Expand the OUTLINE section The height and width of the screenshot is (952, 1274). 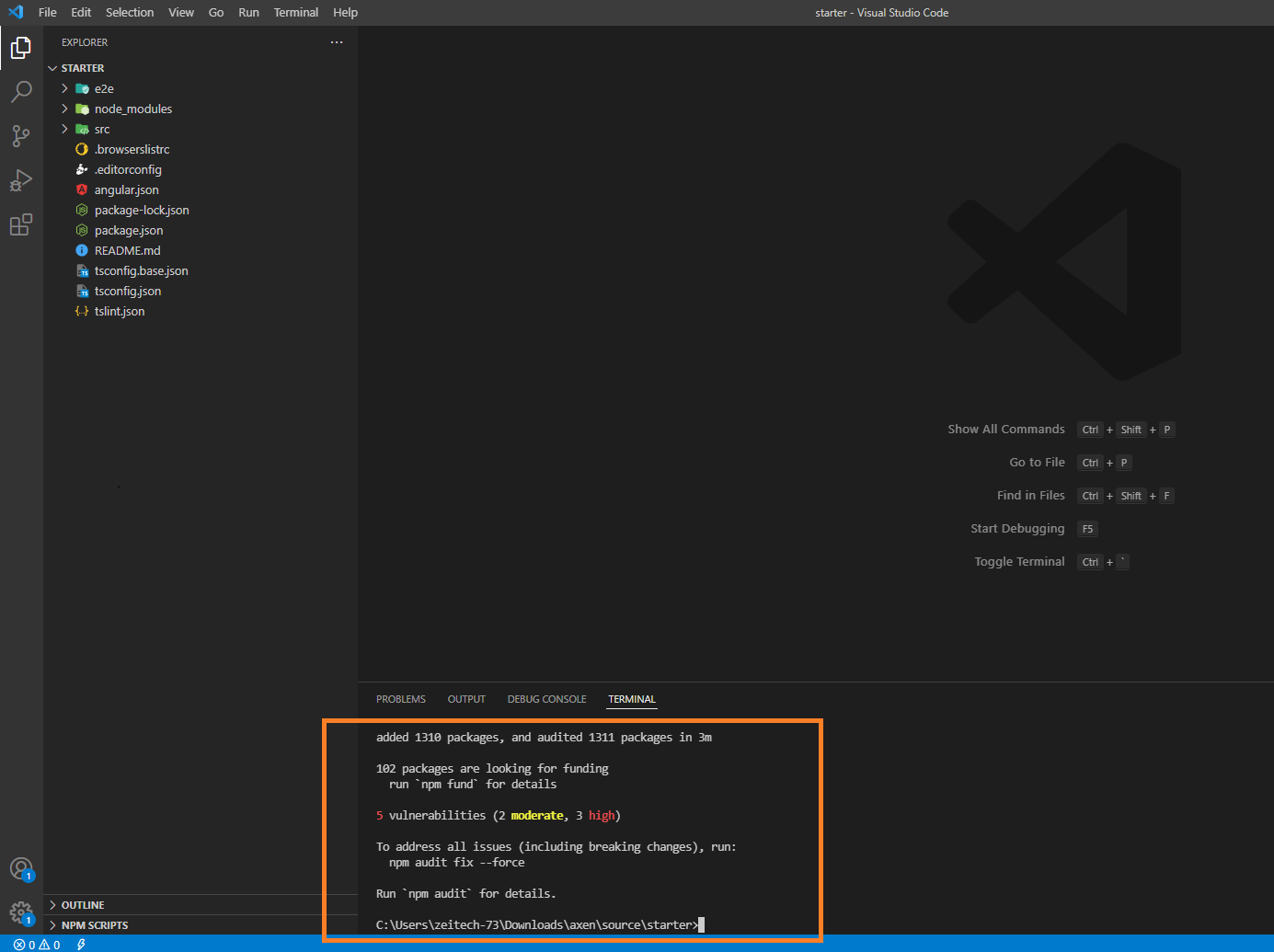coord(201,905)
